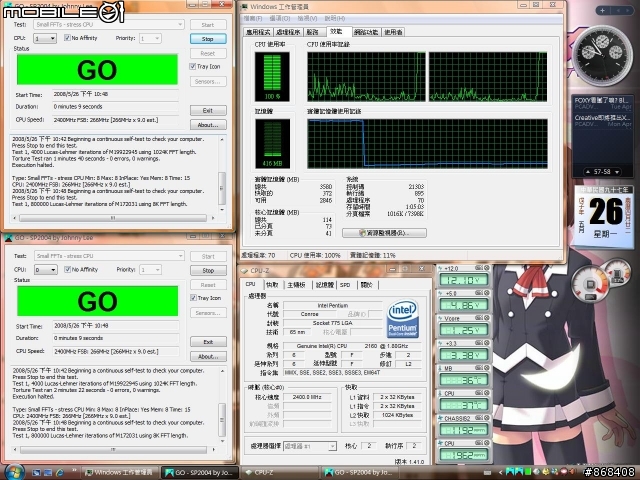Open the 說明(H) menu in Task Manager
The height and width of the screenshot is (480, 640).
tap(335, 18)
